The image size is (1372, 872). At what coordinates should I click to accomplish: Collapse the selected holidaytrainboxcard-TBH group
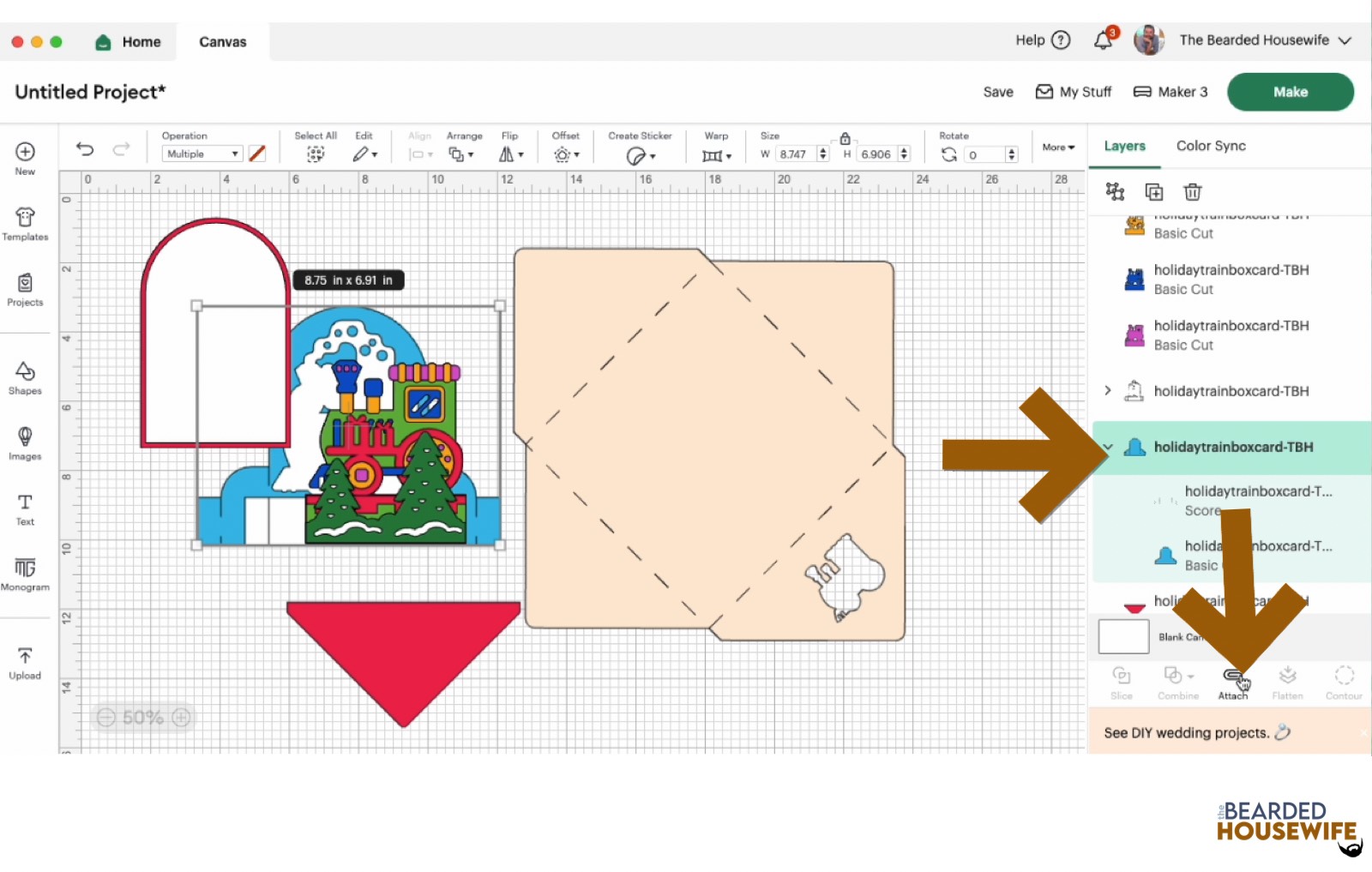(x=1108, y=447)
